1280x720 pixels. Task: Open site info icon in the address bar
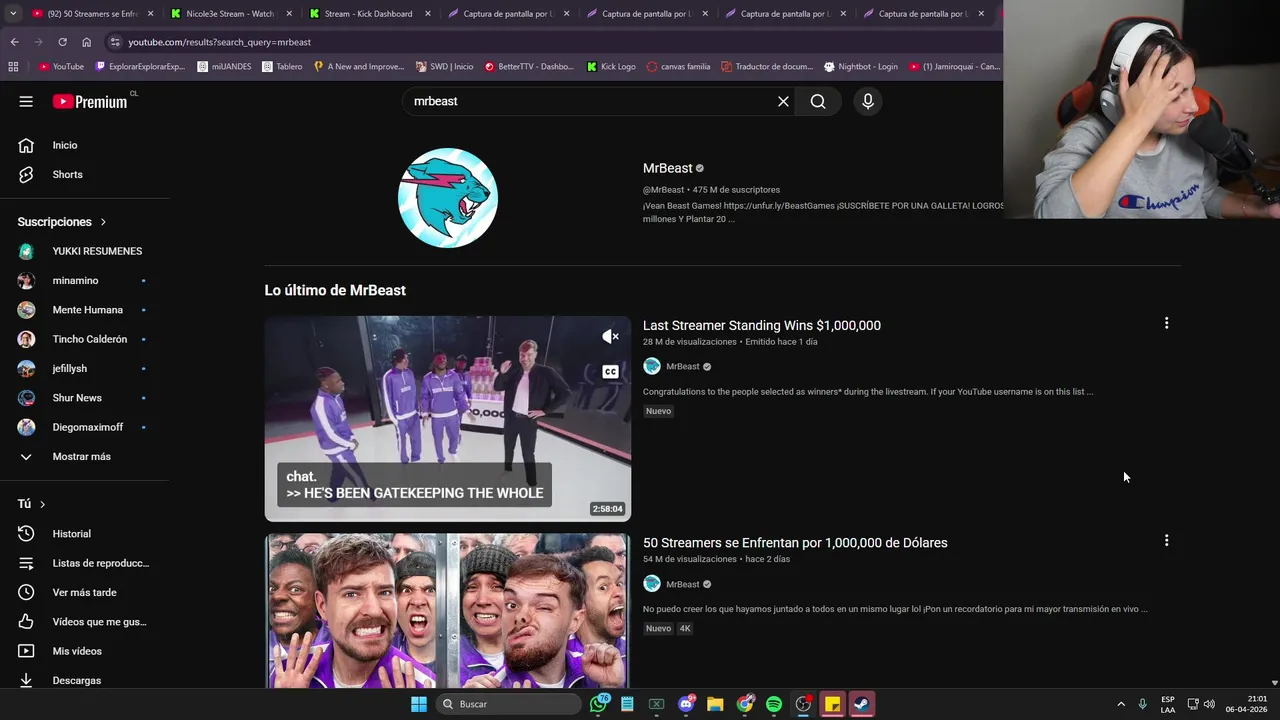pyautogui.click(x=115, y=42)
